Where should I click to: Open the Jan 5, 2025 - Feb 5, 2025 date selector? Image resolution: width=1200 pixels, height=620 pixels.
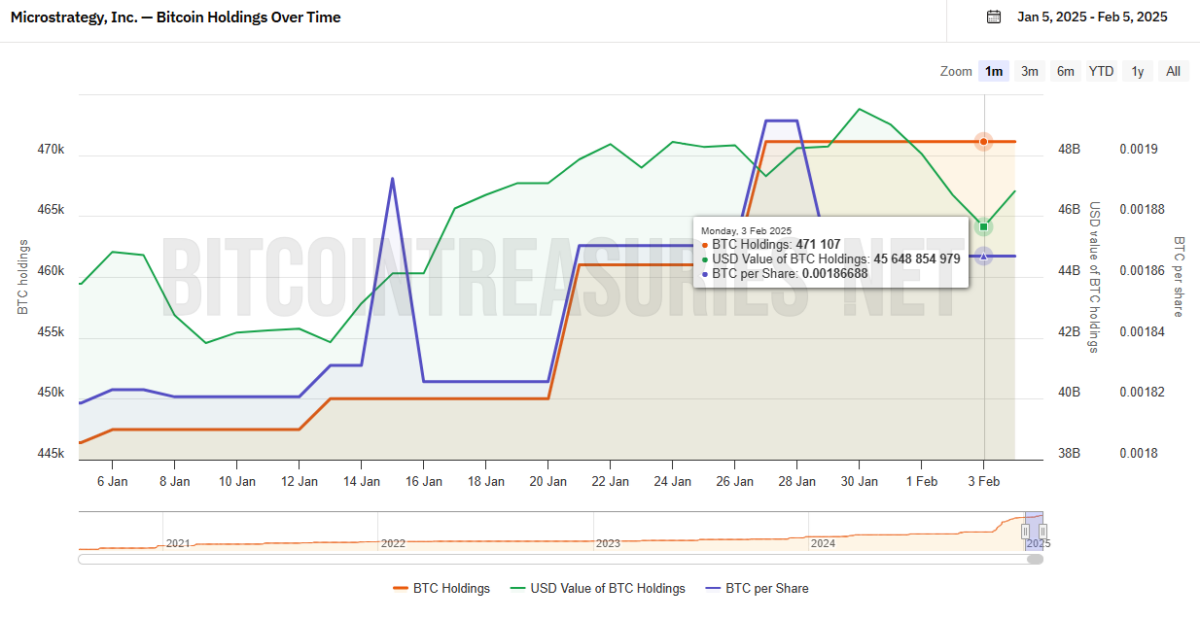click(1091, 16)
